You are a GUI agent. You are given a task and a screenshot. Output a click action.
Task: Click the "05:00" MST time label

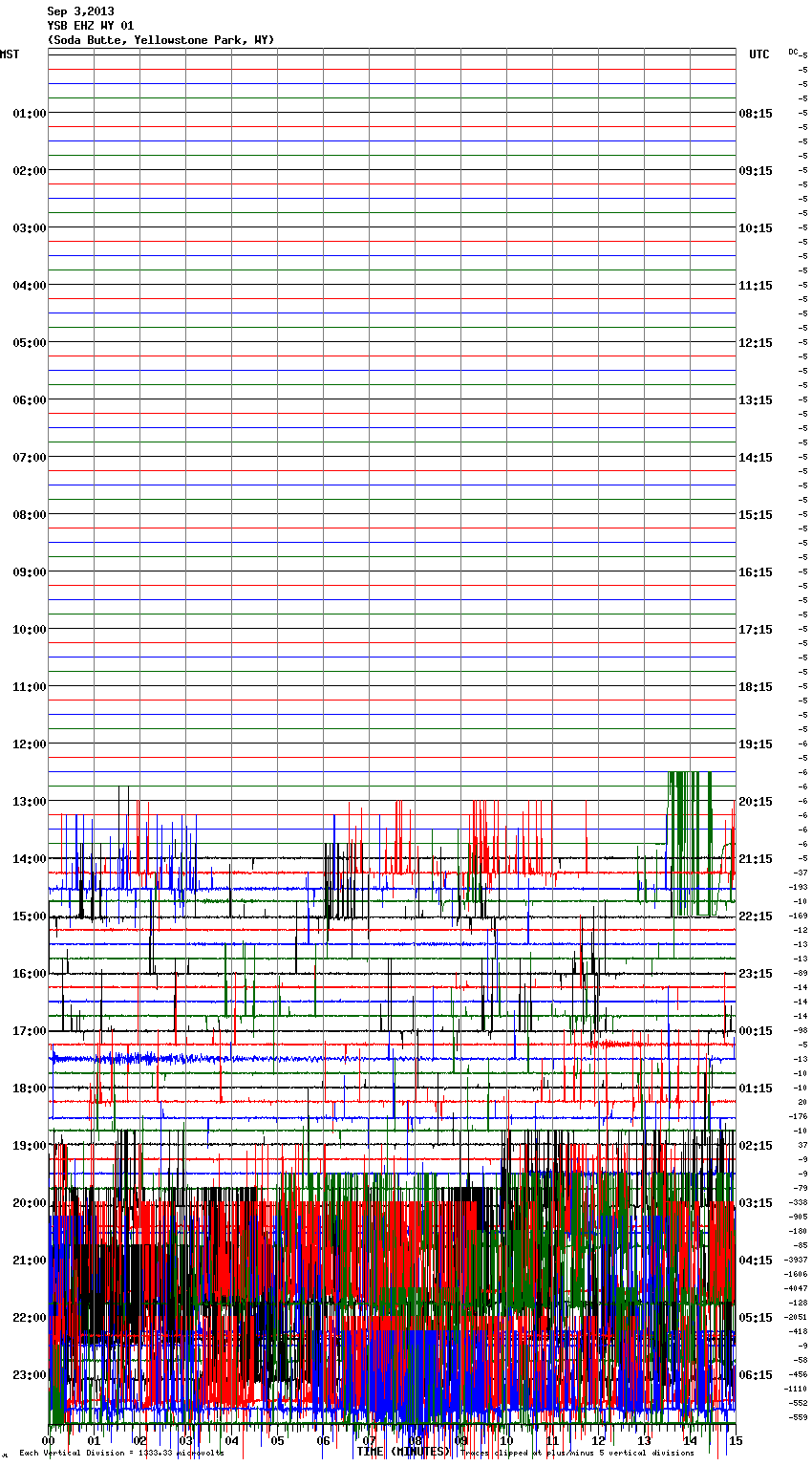coord(30,343)
